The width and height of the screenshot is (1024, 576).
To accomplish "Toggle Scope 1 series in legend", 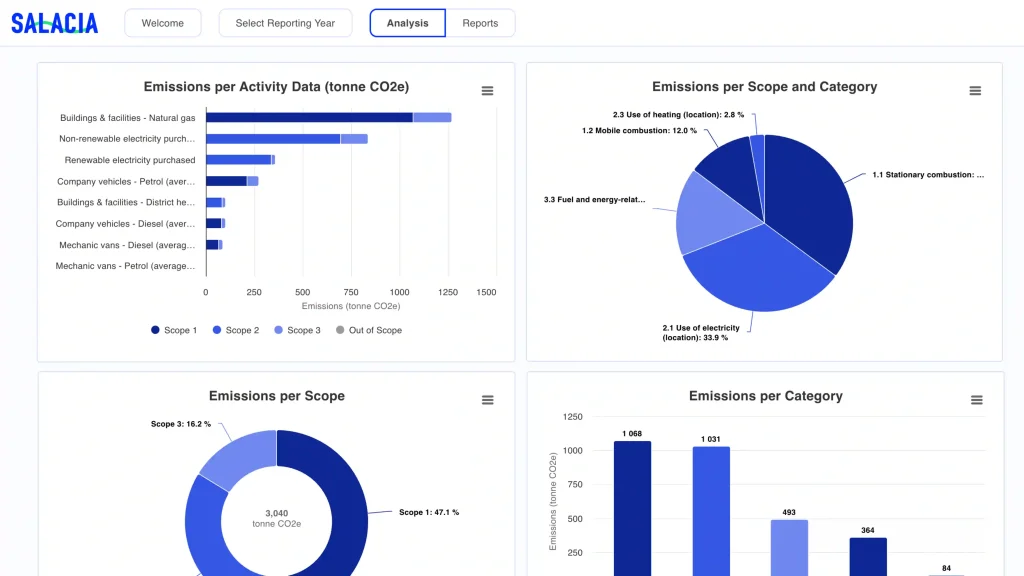I will [174, 330].
